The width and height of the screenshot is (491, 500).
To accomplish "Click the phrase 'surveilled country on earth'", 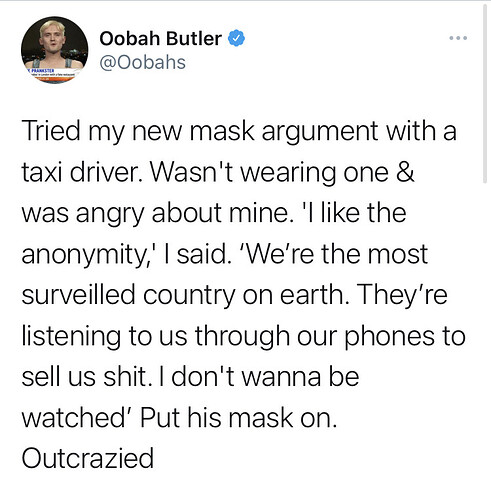I will 182,296.
